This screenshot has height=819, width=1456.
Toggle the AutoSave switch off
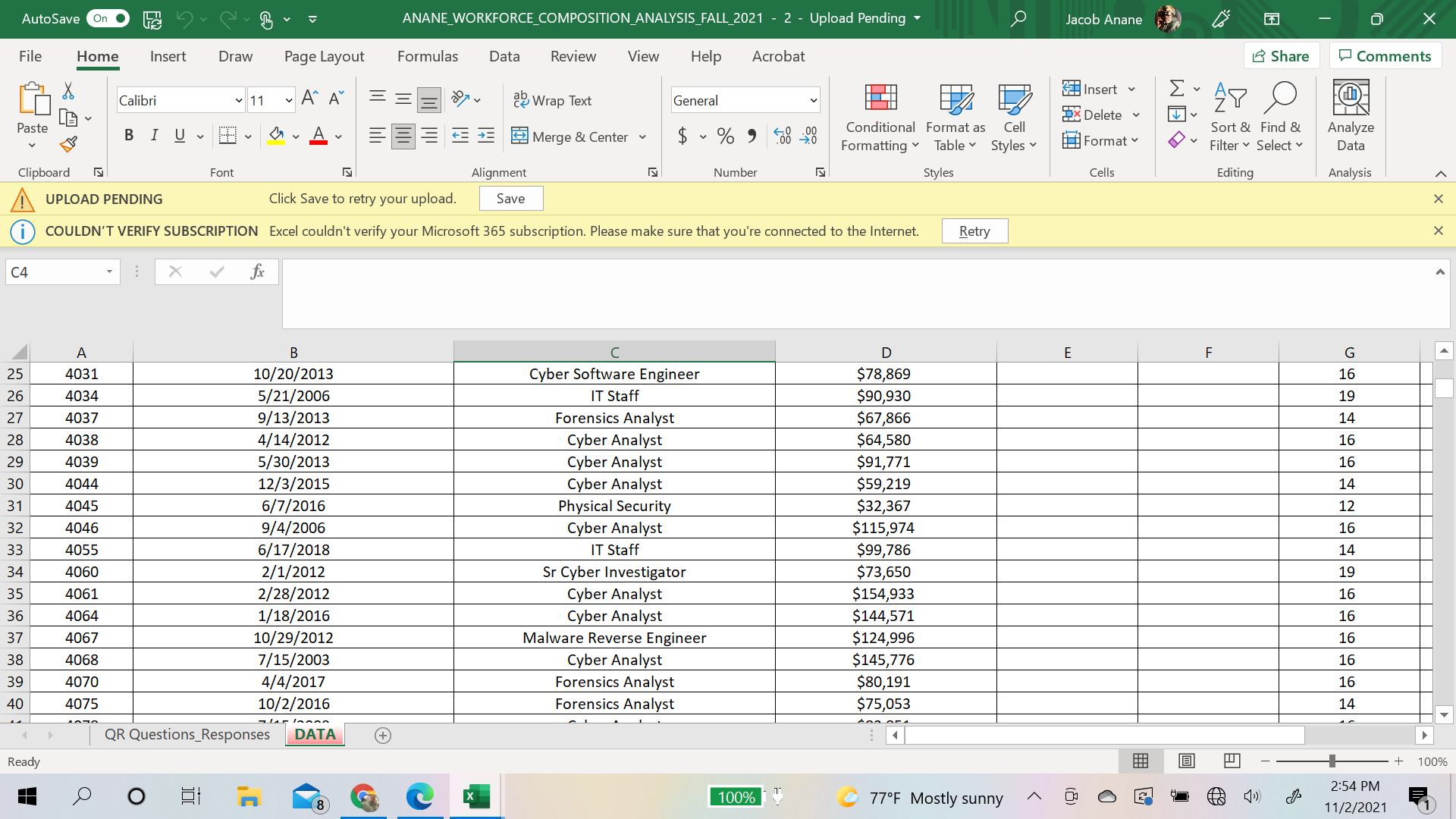[109, 18]
